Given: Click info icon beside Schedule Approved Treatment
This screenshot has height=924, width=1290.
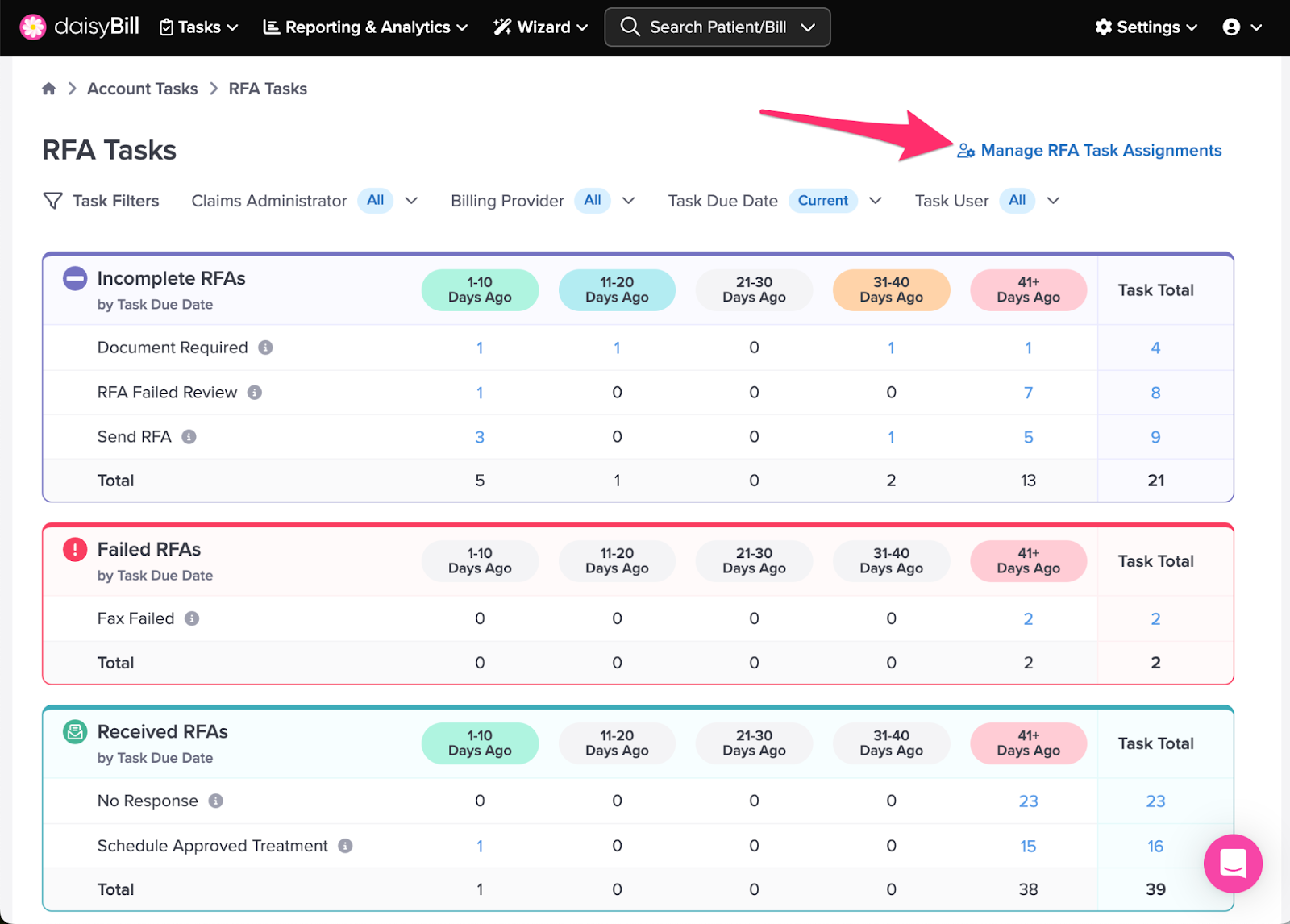Looking at the screenshot, I should 345,846.
